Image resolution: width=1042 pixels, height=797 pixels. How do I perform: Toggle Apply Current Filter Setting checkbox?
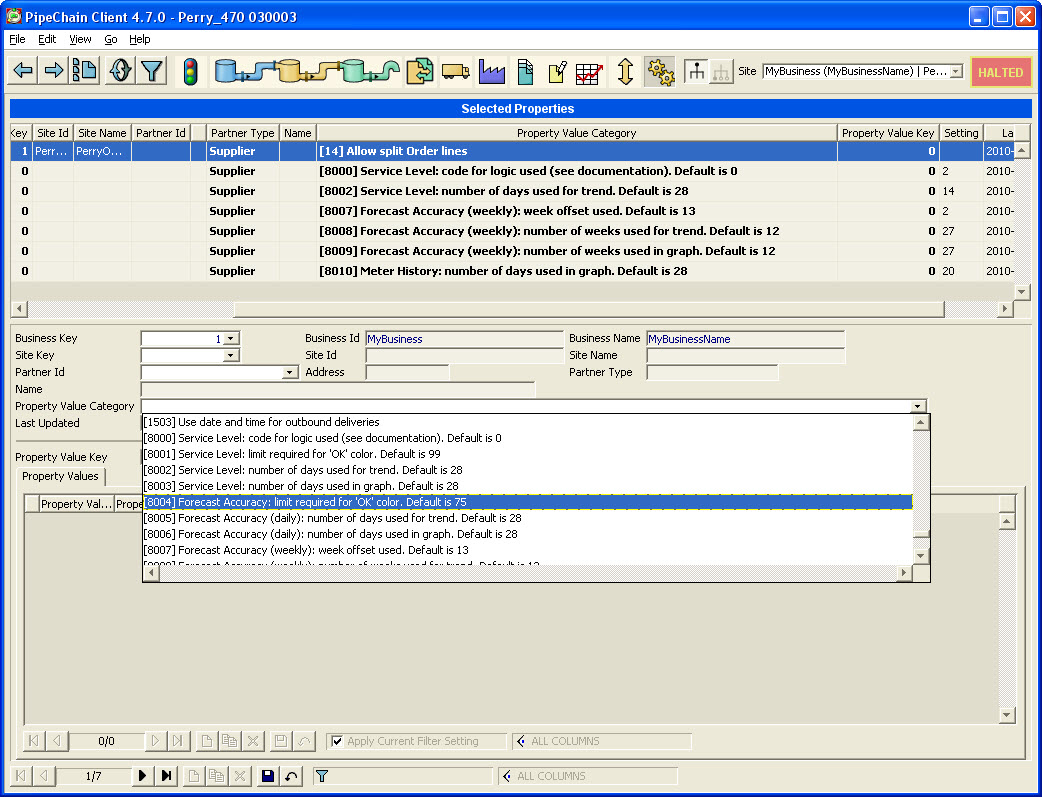337,741
